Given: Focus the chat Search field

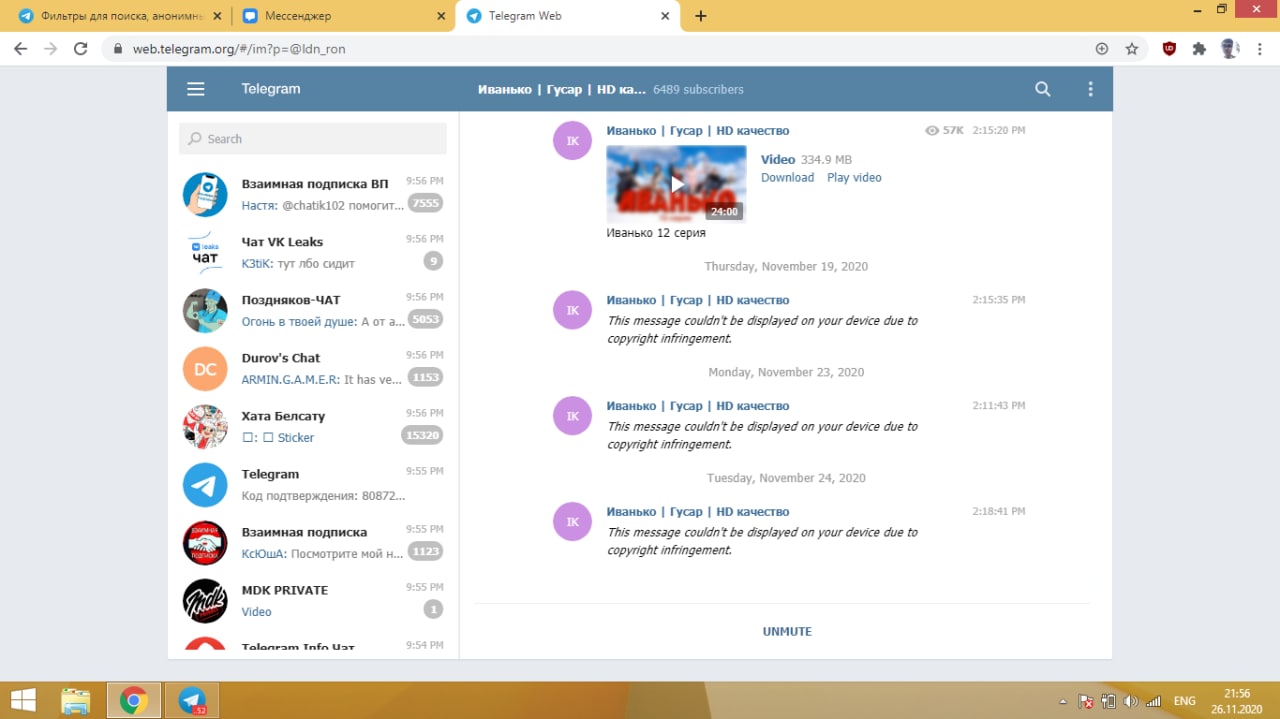Looking at the screenshot, I should click(x=313, y=139).
